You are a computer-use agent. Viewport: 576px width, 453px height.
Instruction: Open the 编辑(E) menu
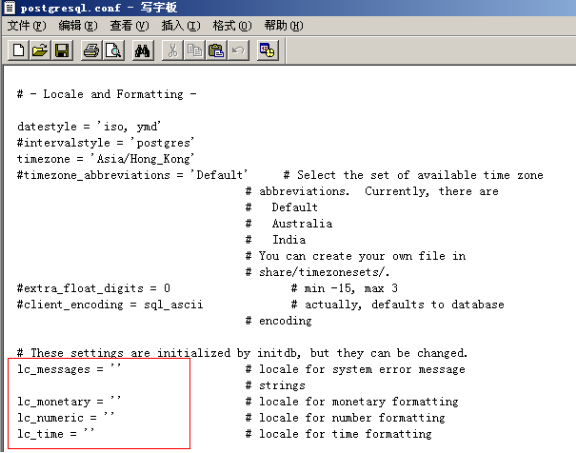[x=78, y=26]
